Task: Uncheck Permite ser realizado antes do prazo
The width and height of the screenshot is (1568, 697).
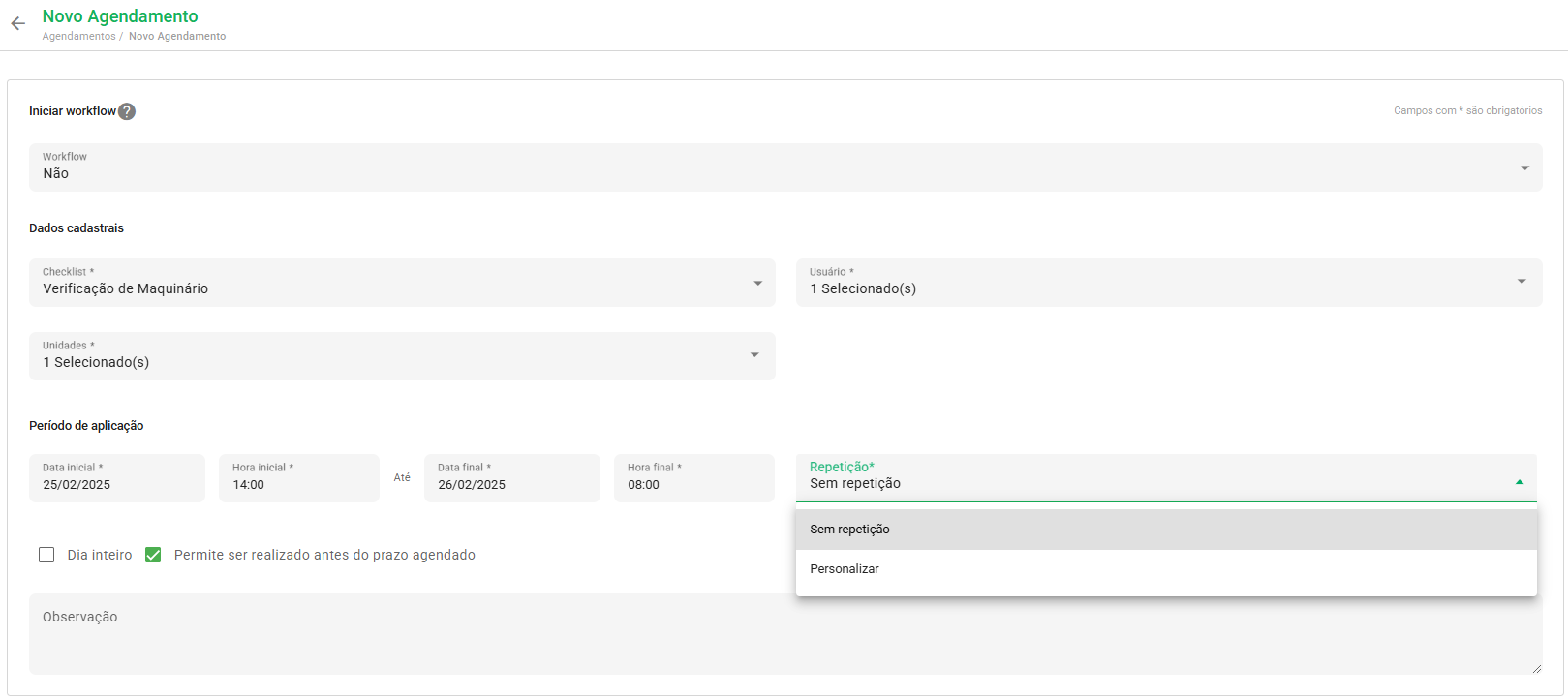Action: click(153, 555)
